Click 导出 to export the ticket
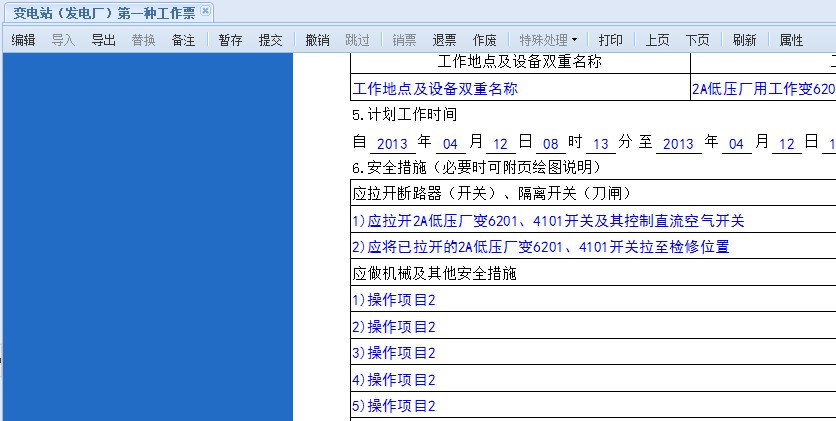836x421 pixels. [x=103, y=40]
